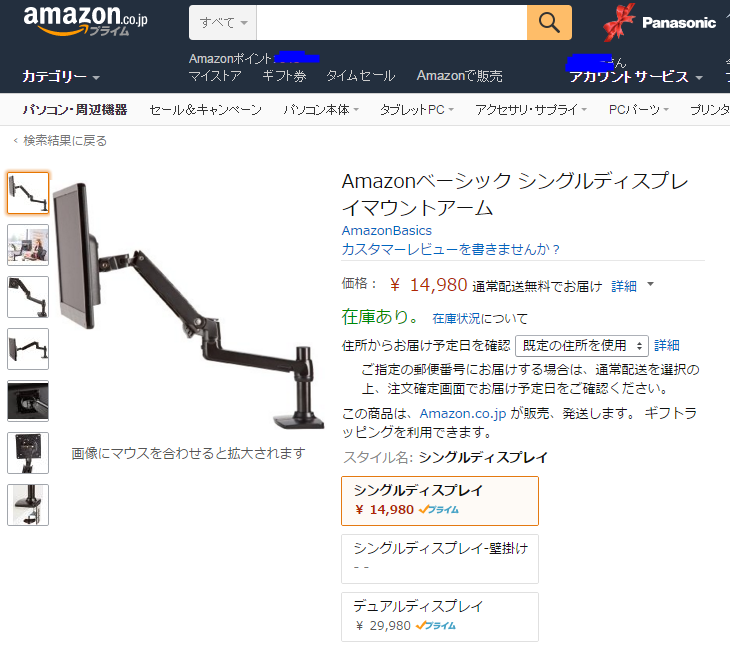The image size is (730, 650).
Task: Open the すべて search category dropdown
Action: coord(223,22)
